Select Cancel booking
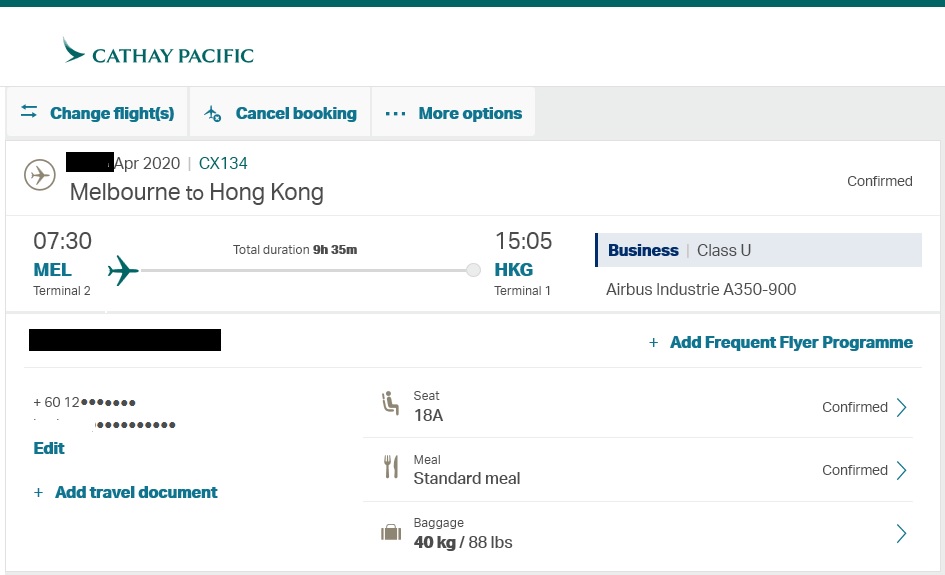This screenshot has height=575, width=945. click(x=296, y=113)
